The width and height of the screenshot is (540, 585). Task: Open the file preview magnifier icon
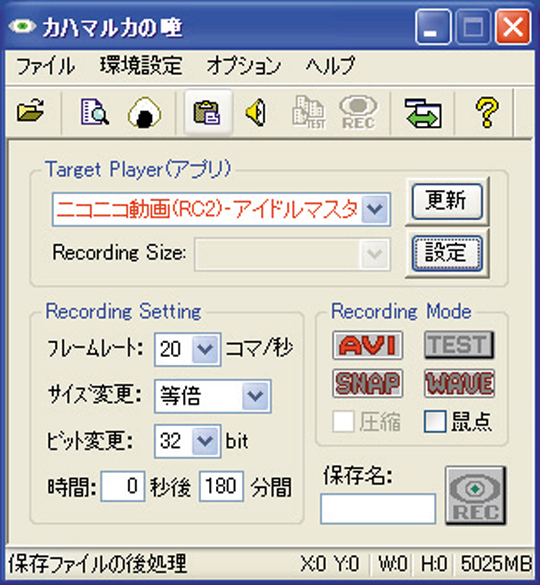pos(95,111)
